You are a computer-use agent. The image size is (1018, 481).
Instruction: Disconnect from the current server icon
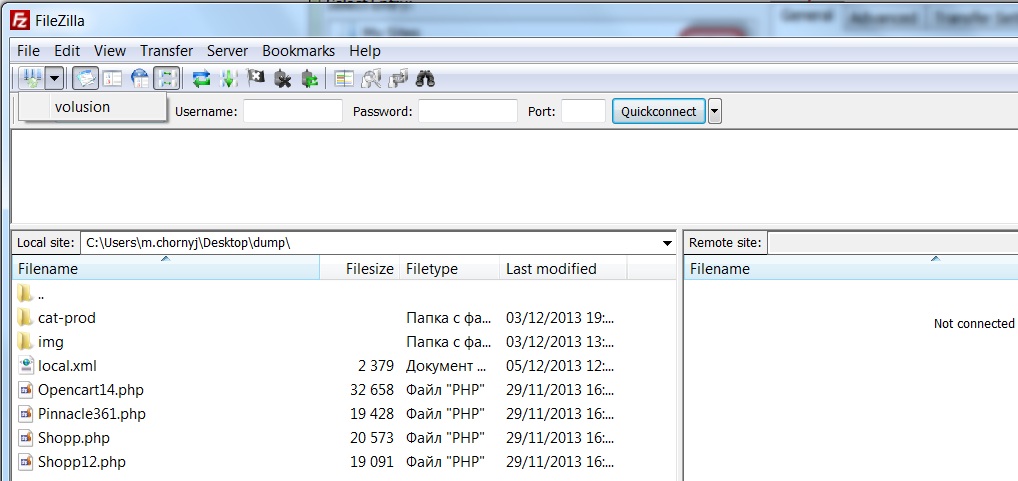coord(282,79)
